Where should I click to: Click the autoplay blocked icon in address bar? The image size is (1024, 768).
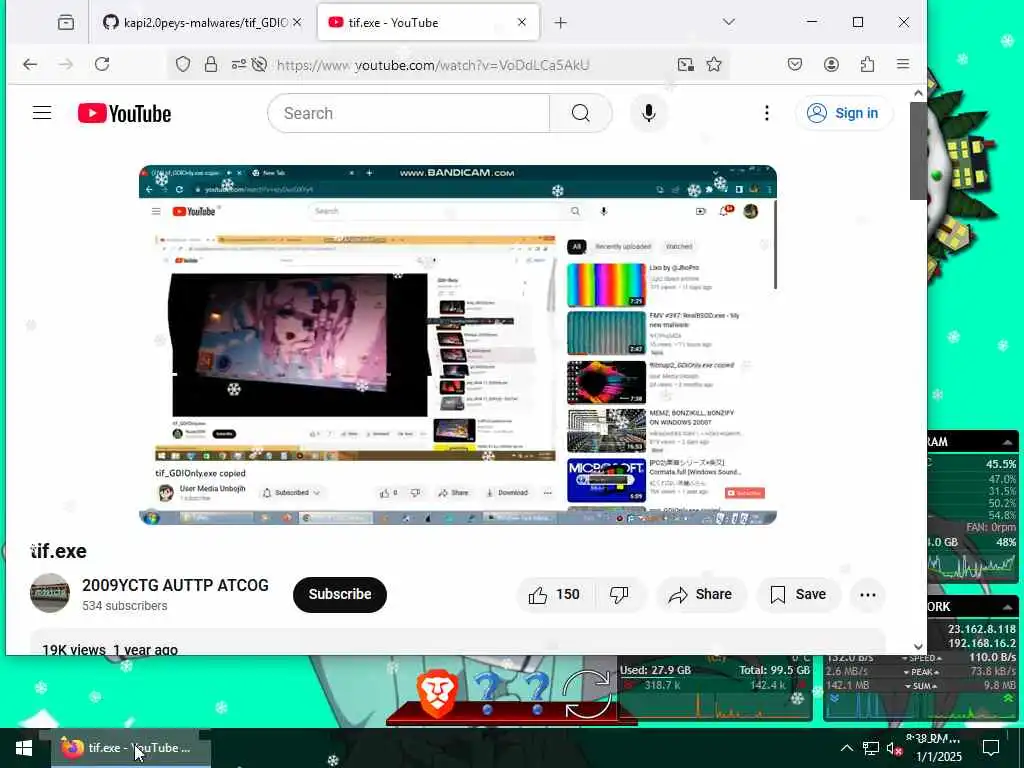pyautogui.click(x=259, y=64)
